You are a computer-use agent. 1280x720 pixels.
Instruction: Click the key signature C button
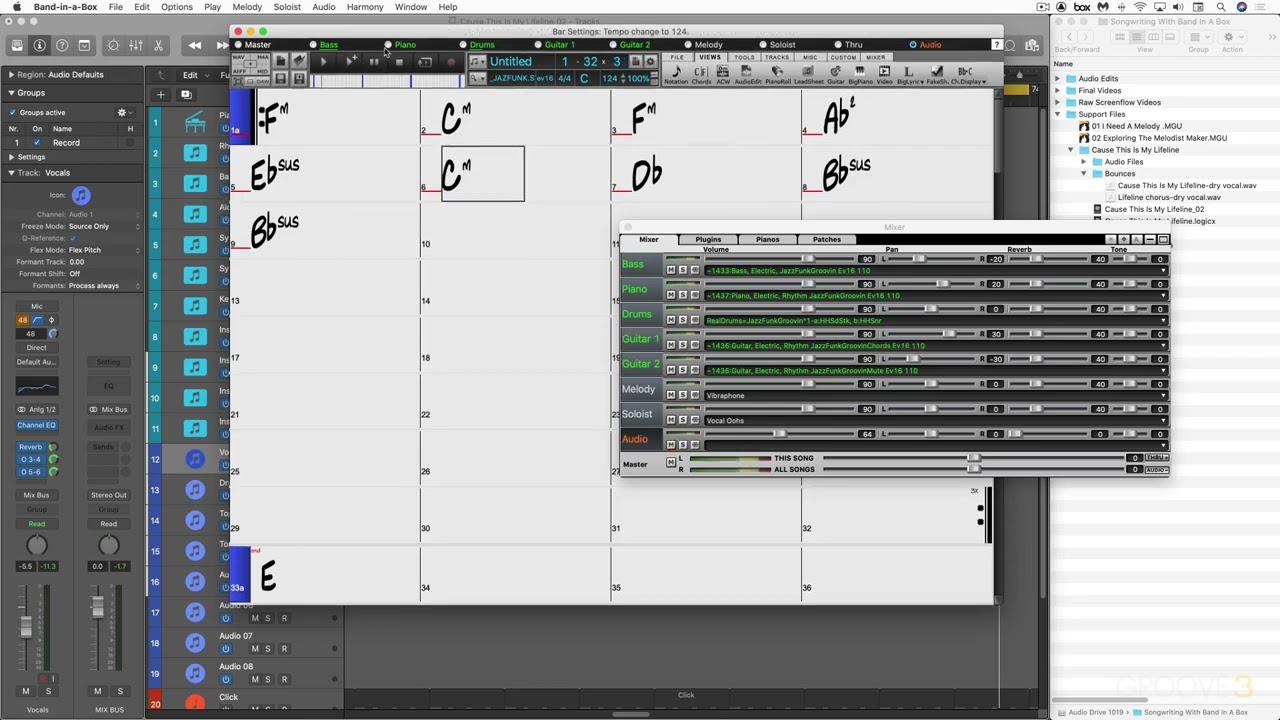click(x=584, y=78)
